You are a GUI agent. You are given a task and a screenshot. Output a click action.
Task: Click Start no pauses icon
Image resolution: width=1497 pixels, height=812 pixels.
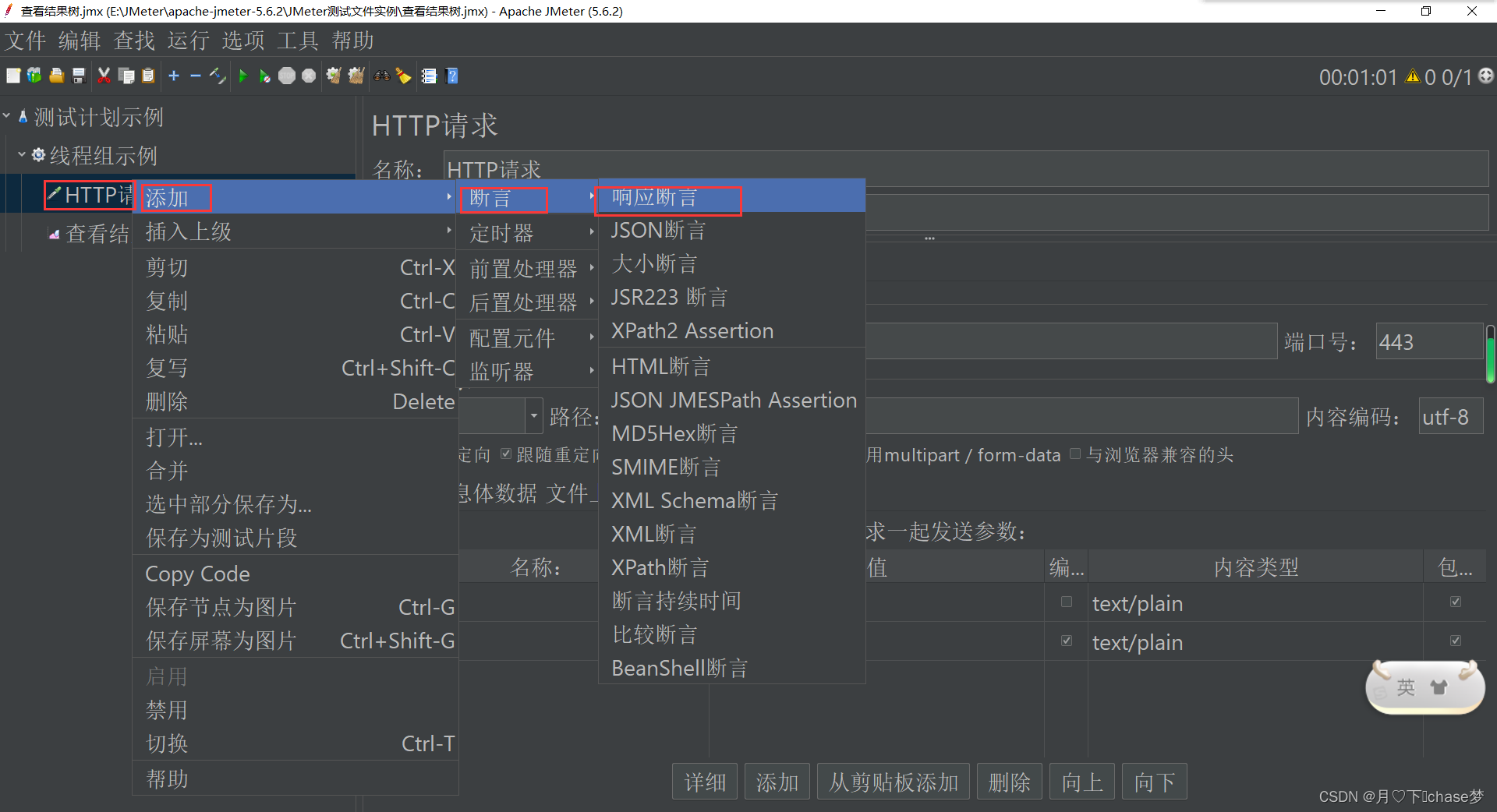point(265,76)
